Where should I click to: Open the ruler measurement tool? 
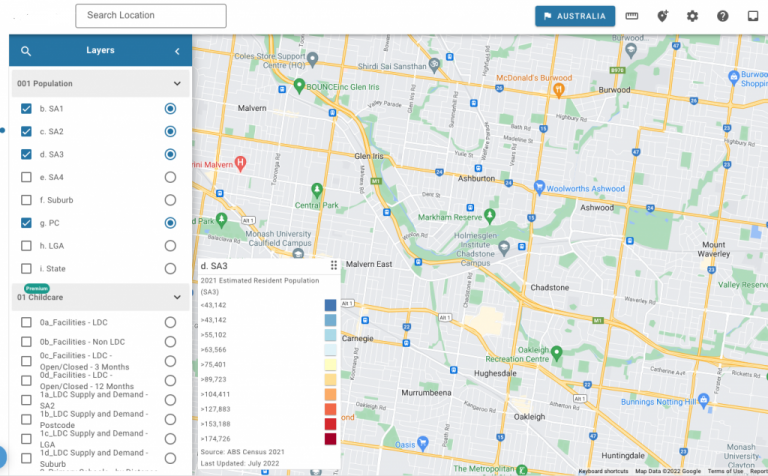click(x=632, y=16)
